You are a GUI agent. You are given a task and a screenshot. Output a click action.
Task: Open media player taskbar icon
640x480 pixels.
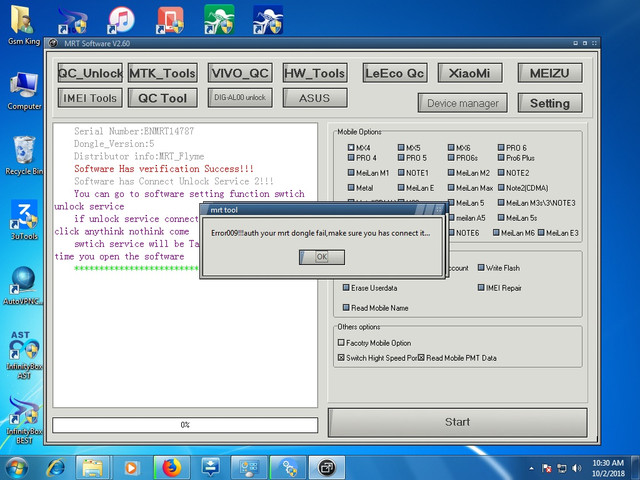(131, 468)
